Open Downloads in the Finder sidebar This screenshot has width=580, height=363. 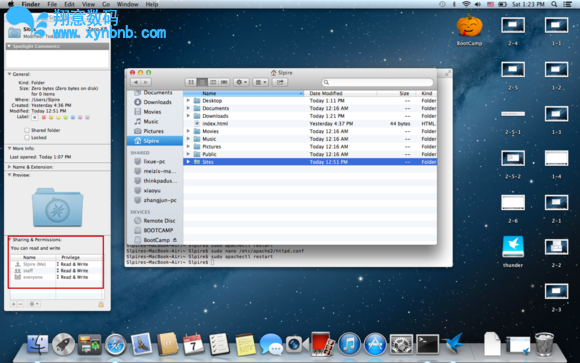click(x=157, y=102)
